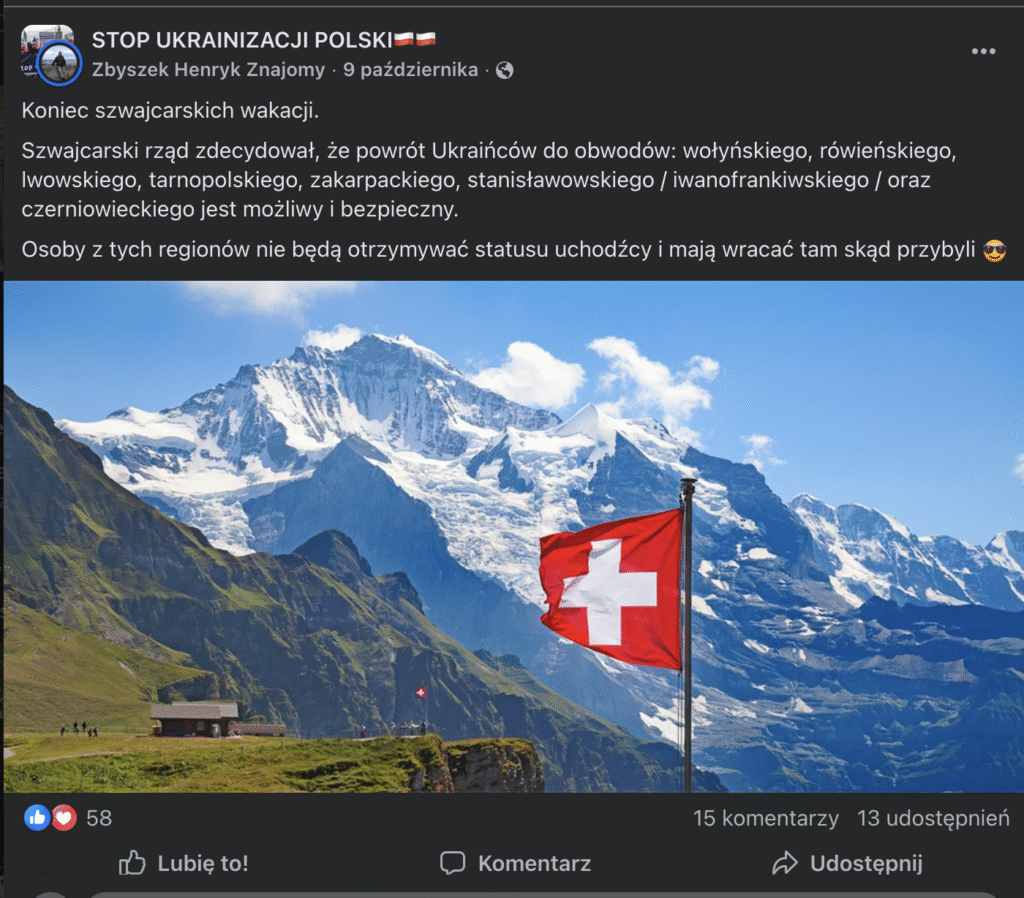This screenshot has height=898, width=1024.
Task: Click the comment input field below the post
Action: point(542,895)
